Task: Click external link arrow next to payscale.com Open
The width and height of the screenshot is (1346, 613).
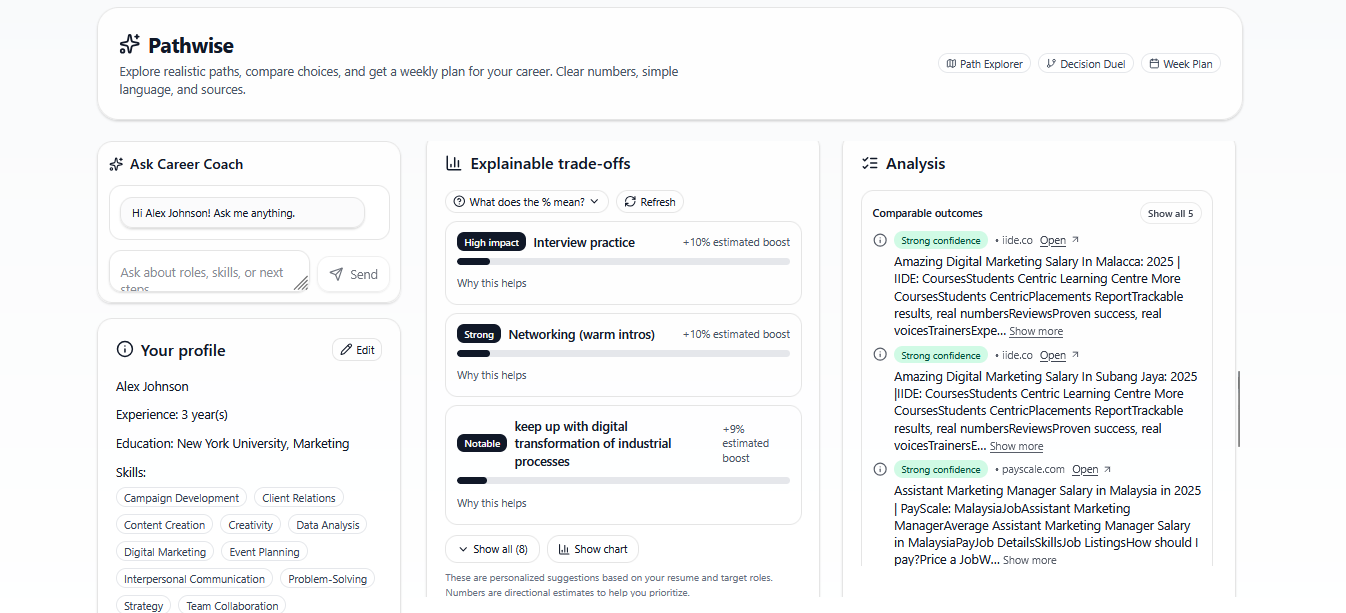Action: coord(1108,470)
